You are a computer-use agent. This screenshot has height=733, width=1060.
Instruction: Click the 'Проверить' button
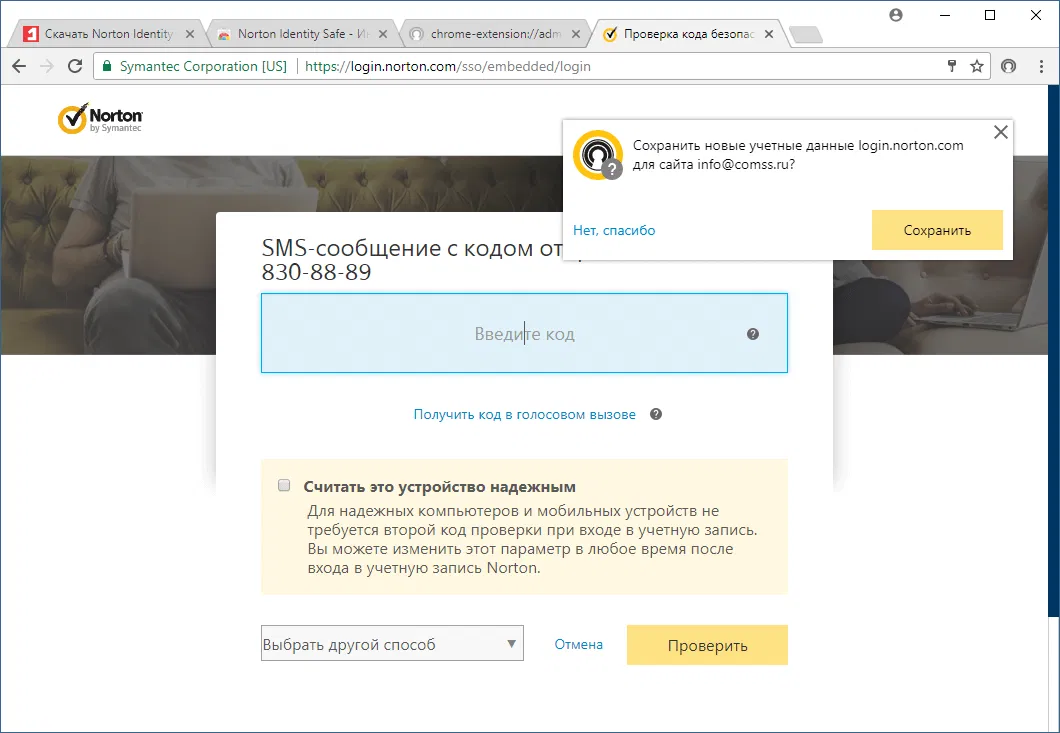pyautogui.click(x=707, y=645)
